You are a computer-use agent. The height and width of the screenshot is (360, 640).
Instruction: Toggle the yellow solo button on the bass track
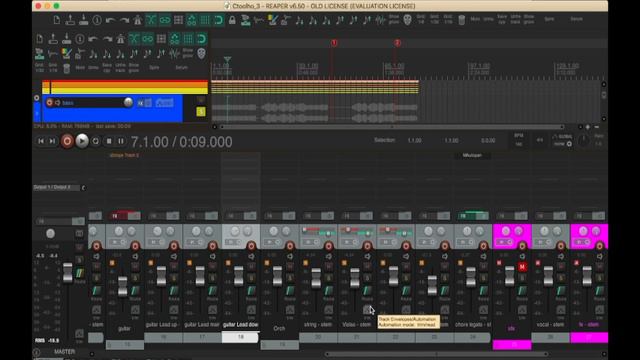[x=201, y=111]
